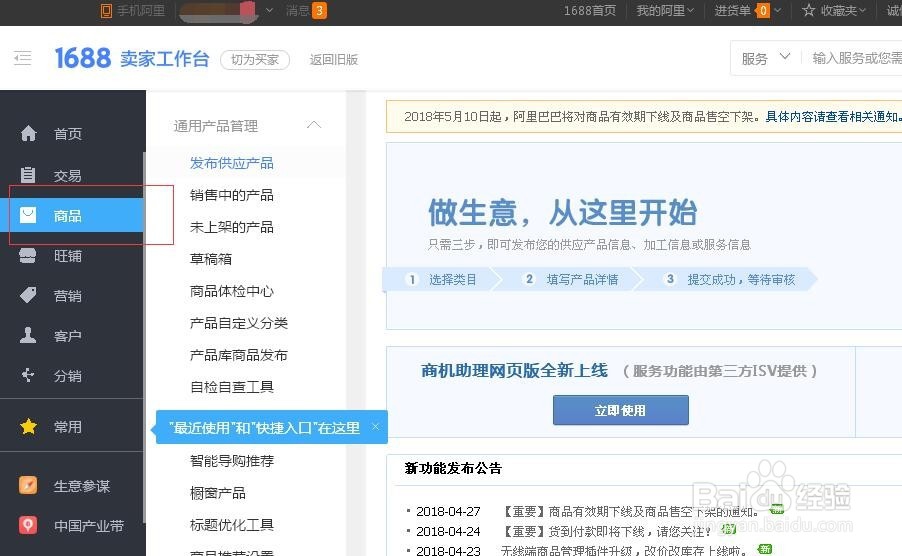Open the 生意参谋 compass icon
The height and width of the screenshot is (556, 902).
pos(28,485)
